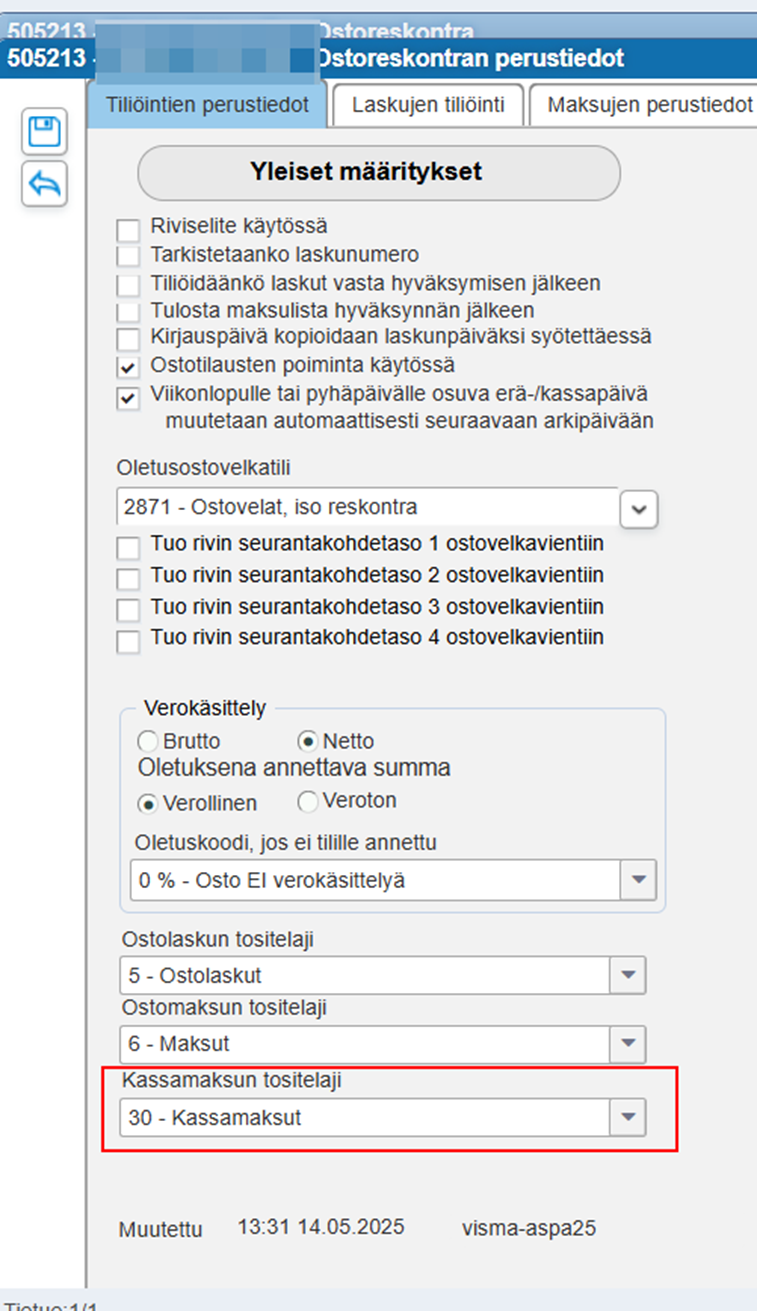
Task: Select the Veroton radio button
Action: pyautogui.click(x=308, y=802)
